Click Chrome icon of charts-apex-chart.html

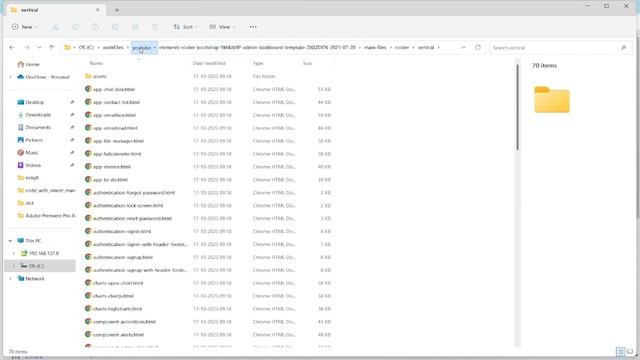pos(88,283)
